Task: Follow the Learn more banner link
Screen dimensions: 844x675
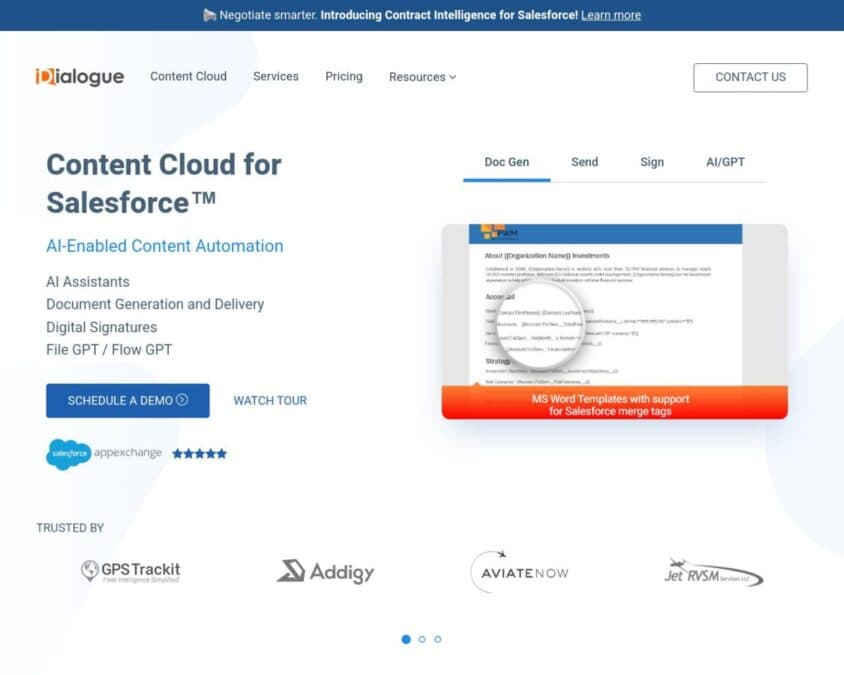Action: [611, 15]
